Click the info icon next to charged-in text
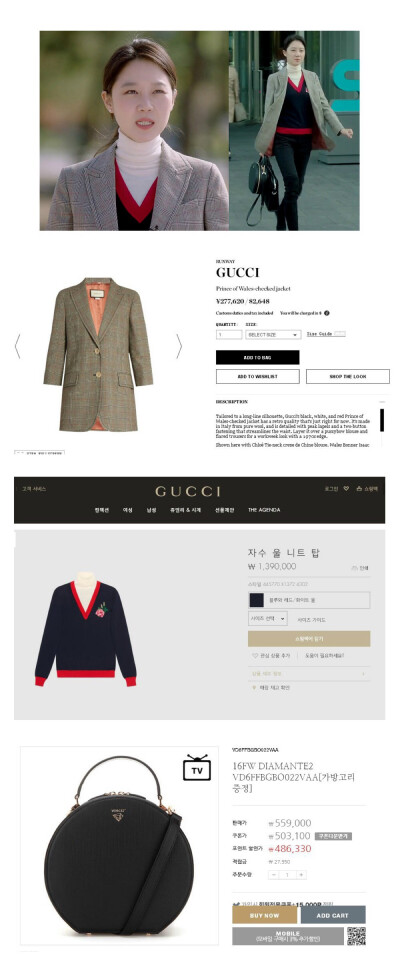This screenshot has width=400, height=979. click(x=326, y=313)
